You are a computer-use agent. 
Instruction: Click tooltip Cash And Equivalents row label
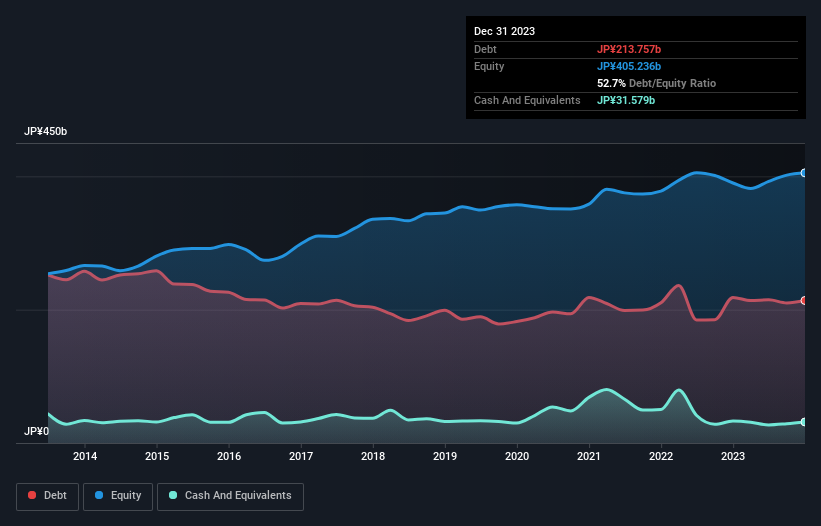[x=527, y=100]
